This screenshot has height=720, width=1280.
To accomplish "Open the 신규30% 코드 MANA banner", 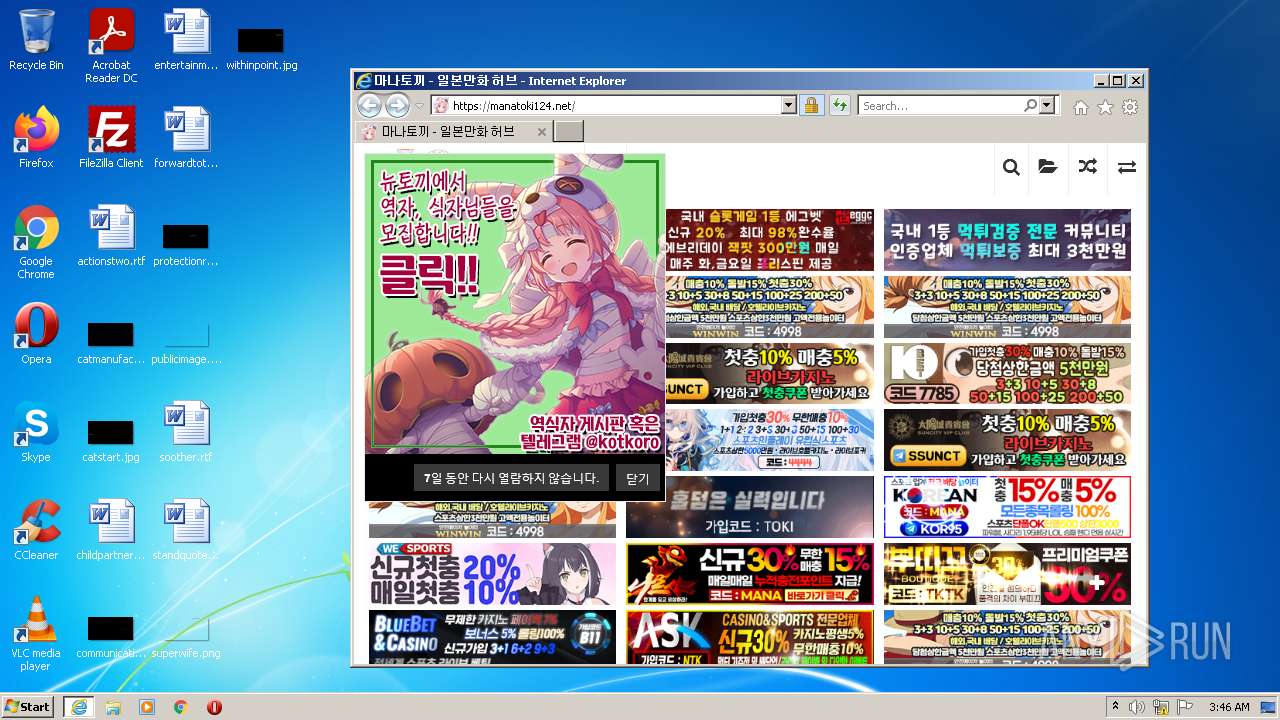I will coord(750,574).
